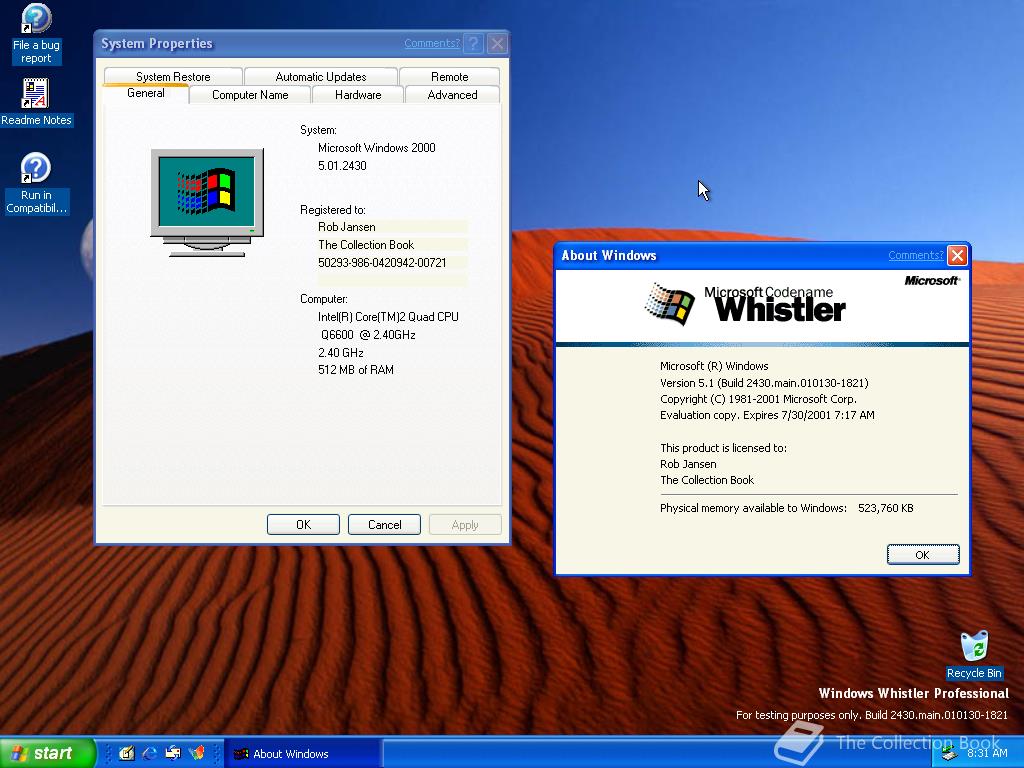Click the Whistler logo banner in About Windows
This screenshot has width=1024, height=768.
coord(761,306)
